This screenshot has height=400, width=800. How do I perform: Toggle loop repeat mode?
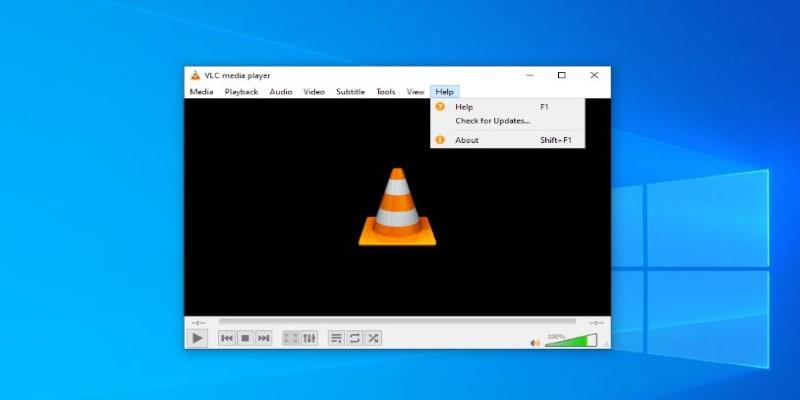(354, 339)
